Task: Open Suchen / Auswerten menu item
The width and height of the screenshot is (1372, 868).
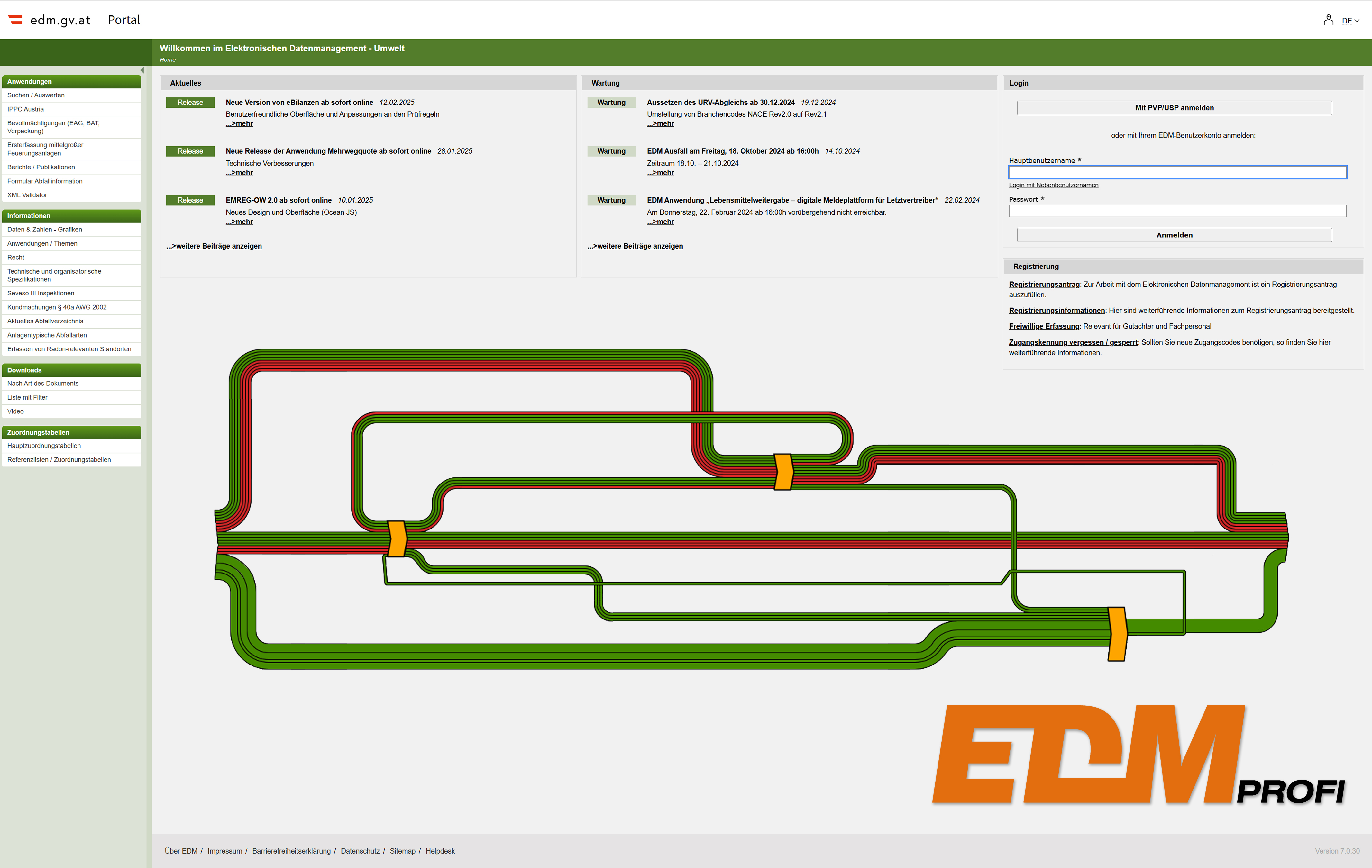Action: tap(72, 95)
